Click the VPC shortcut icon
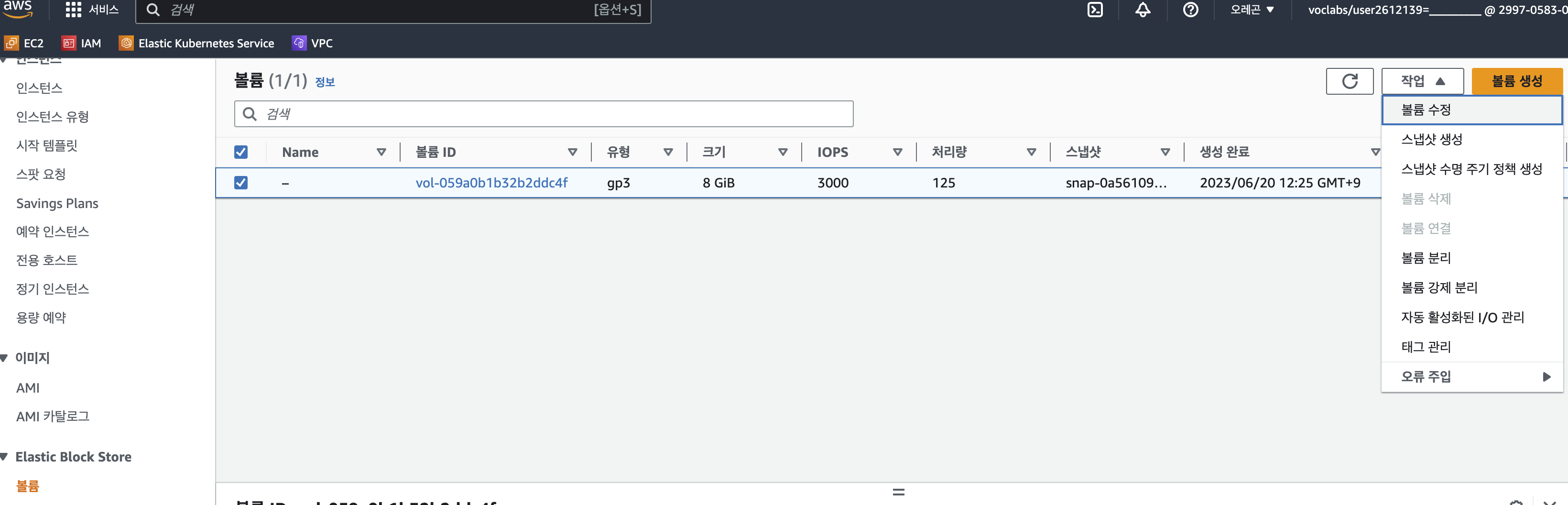This screenshot has height=505, width=1568. click(x=299, y=43)
